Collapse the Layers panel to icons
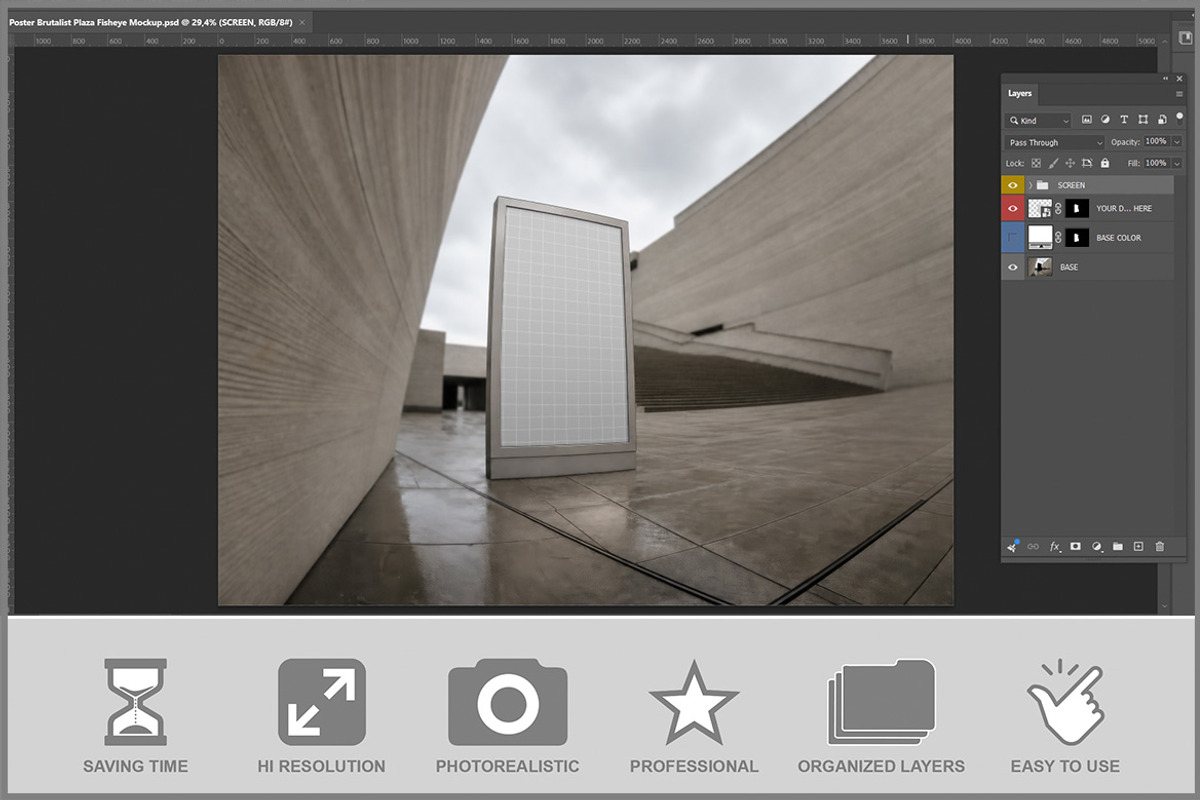This screenshot has height=800, width=1200. pos(1166,78)
